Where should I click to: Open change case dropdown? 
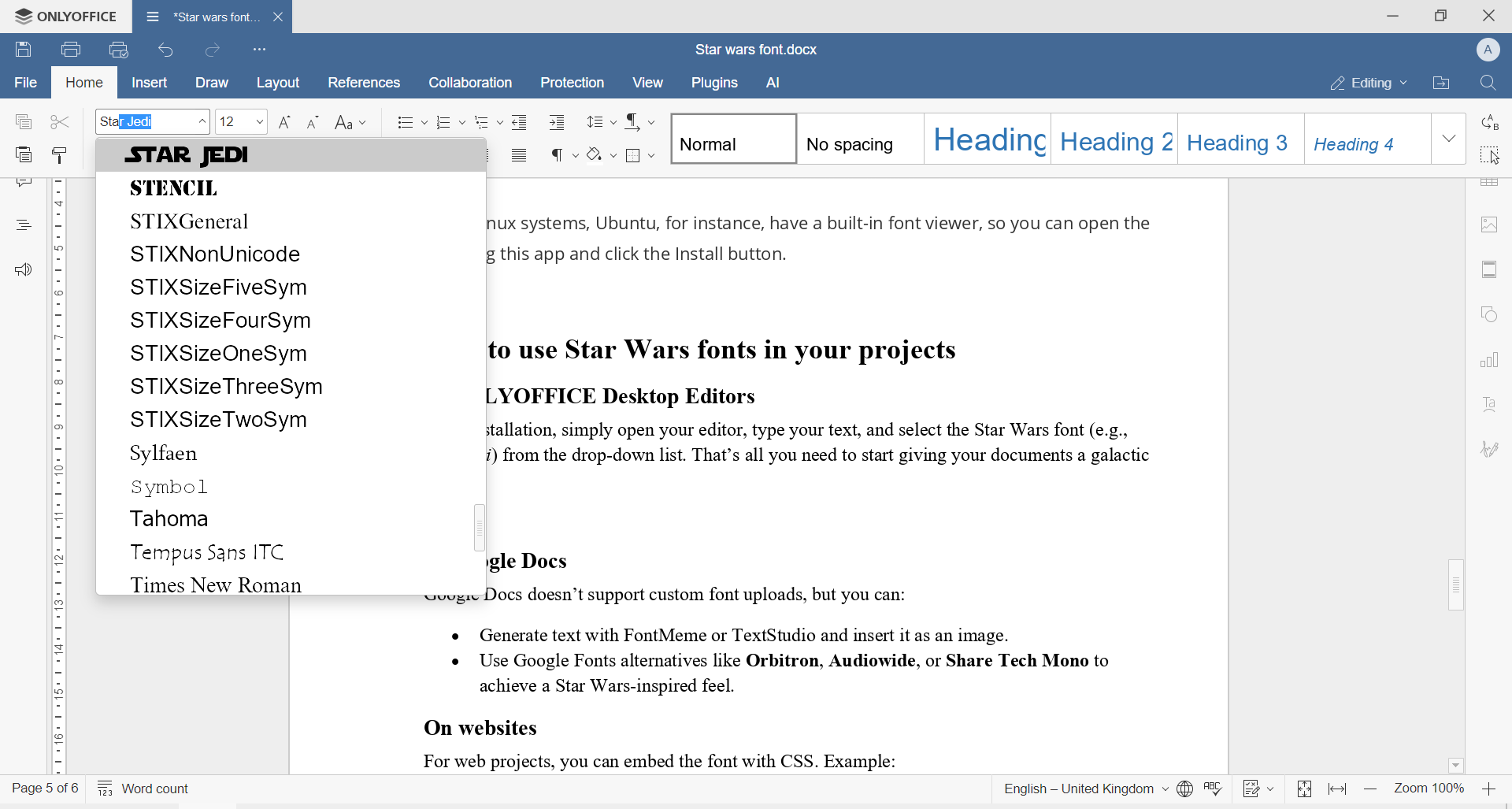coord(350,122)
